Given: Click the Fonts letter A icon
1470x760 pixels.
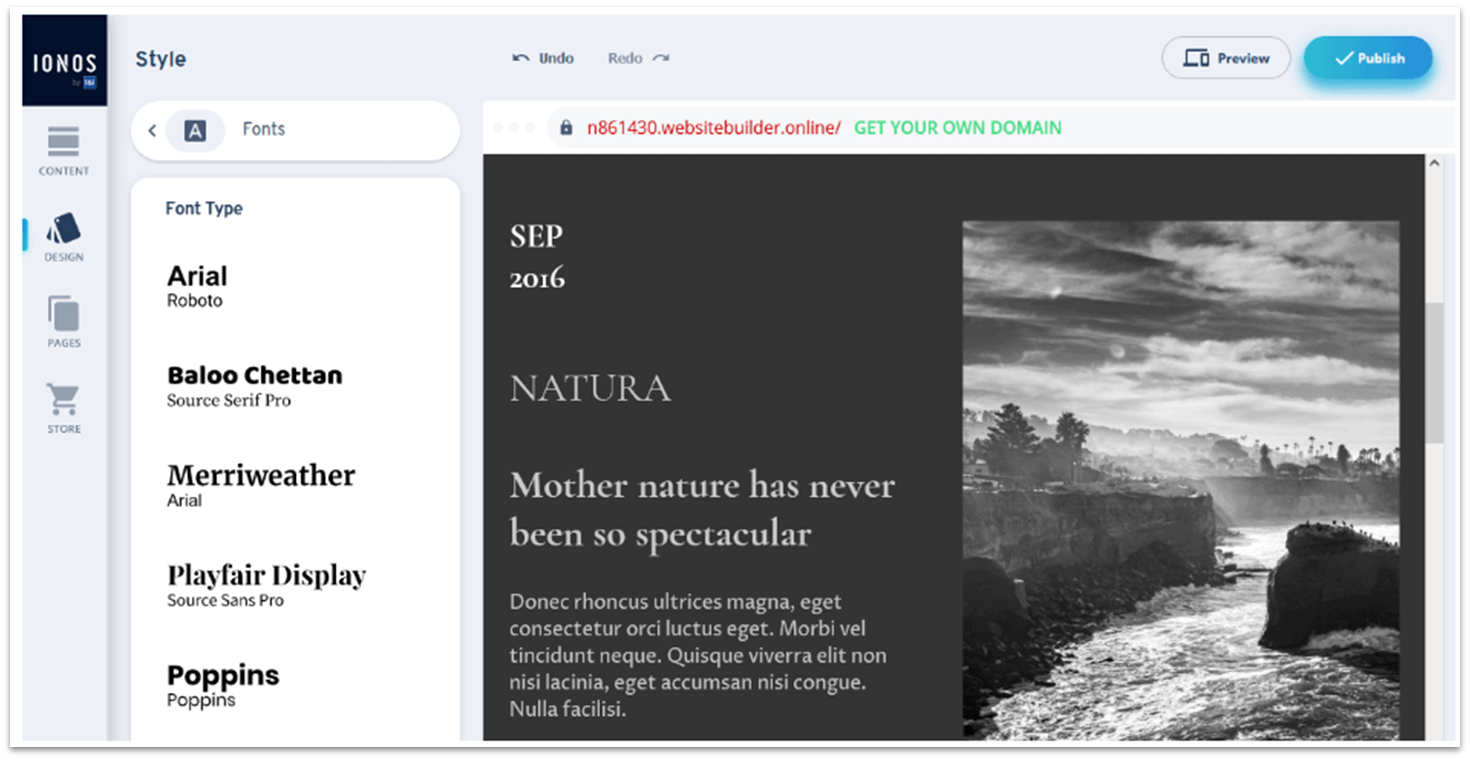Looking at the screenshot, I should click(195, 130).
